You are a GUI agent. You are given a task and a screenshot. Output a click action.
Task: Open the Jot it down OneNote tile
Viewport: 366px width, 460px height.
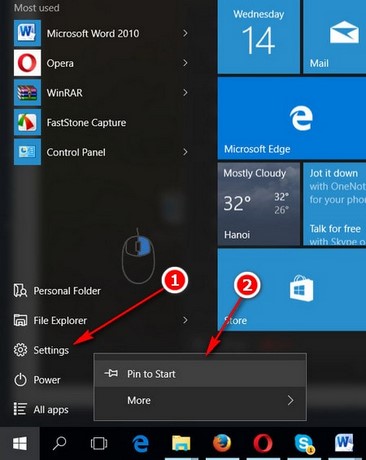click(x=335, y=204)
